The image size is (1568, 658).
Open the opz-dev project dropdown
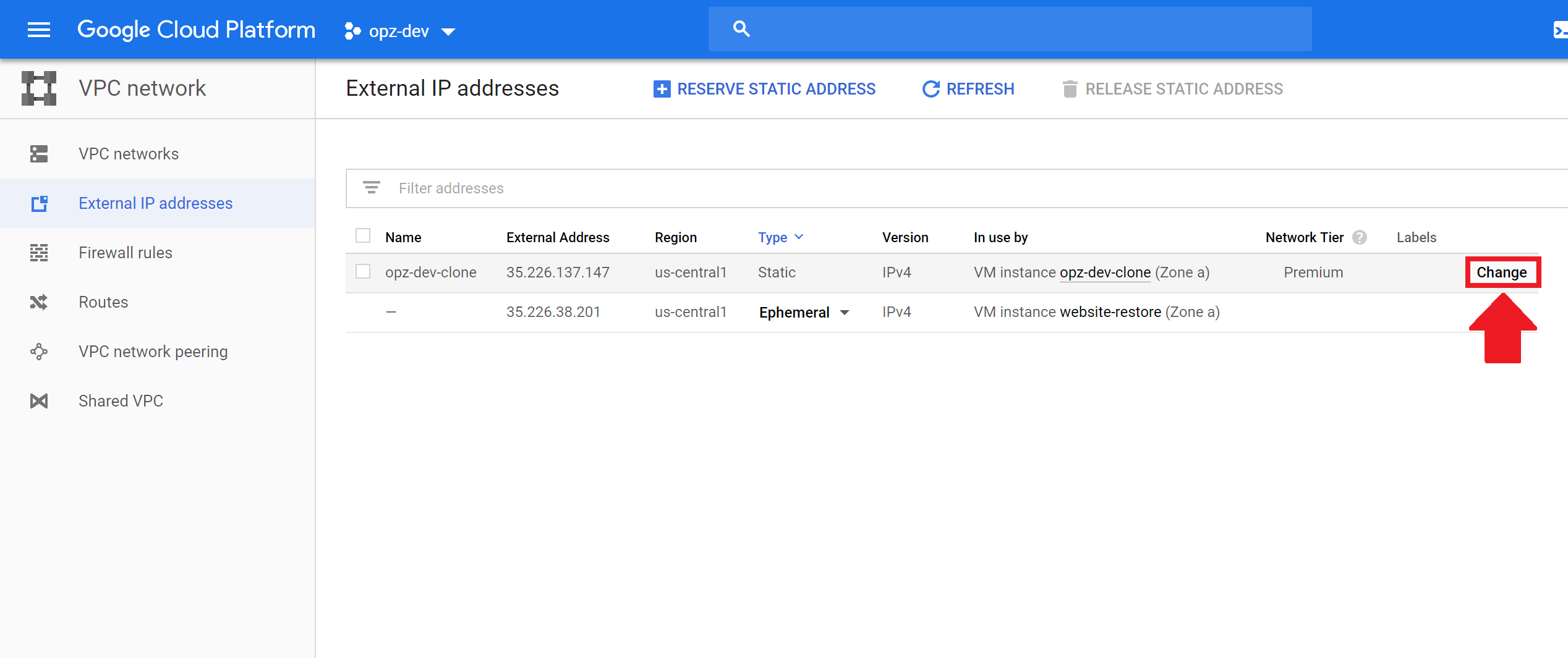(399, 31)
